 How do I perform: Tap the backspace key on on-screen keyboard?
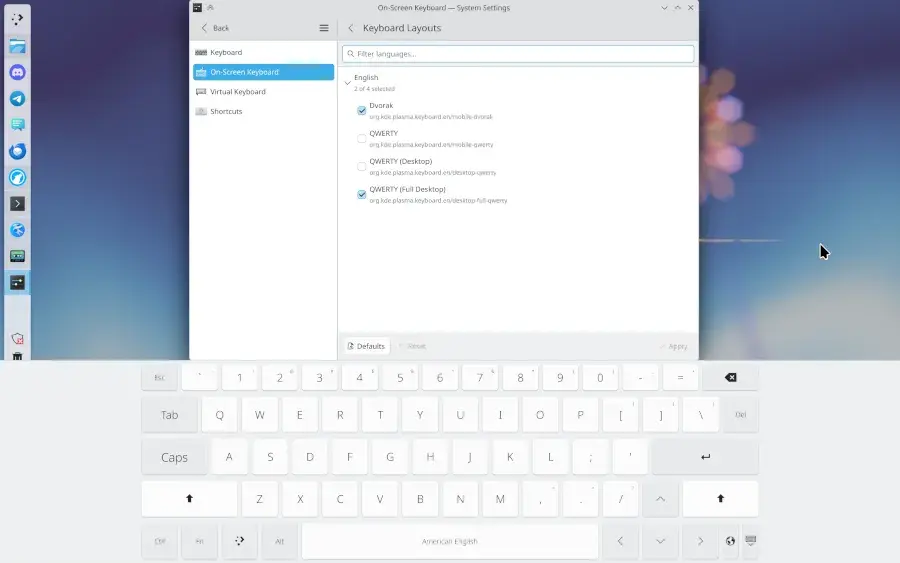730,377
